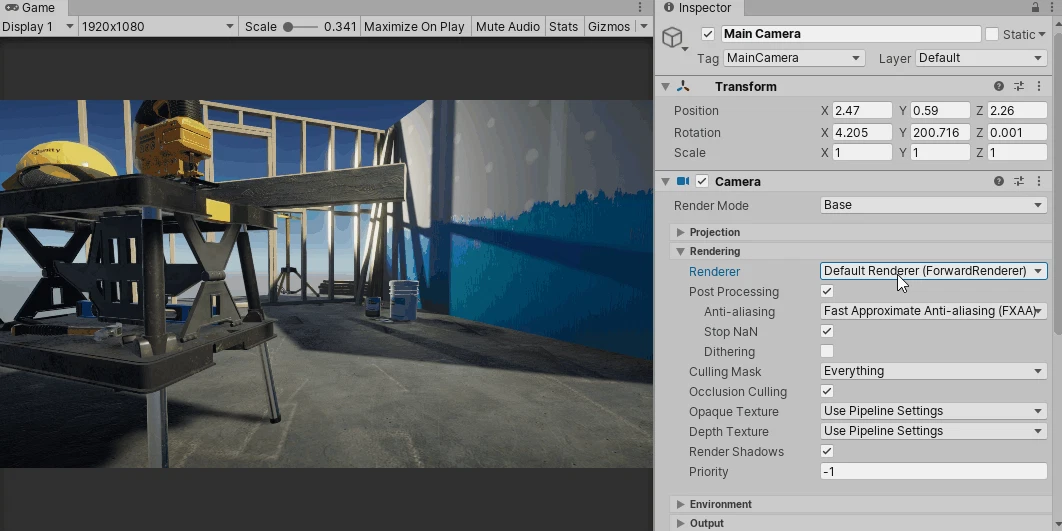This screenshot has height=531, width=1062.
Task: Click the Transform component icon
Action: click(x=683, y=86)
